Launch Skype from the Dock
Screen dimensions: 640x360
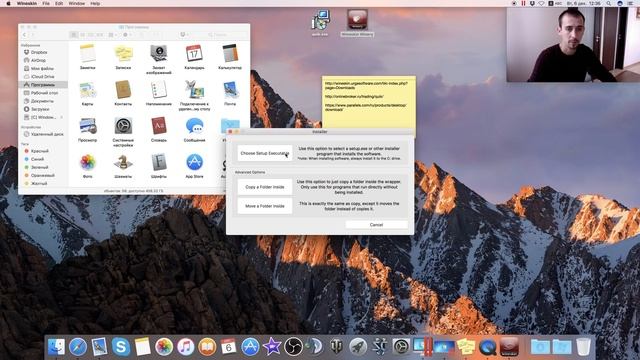[x=121, y=347]
